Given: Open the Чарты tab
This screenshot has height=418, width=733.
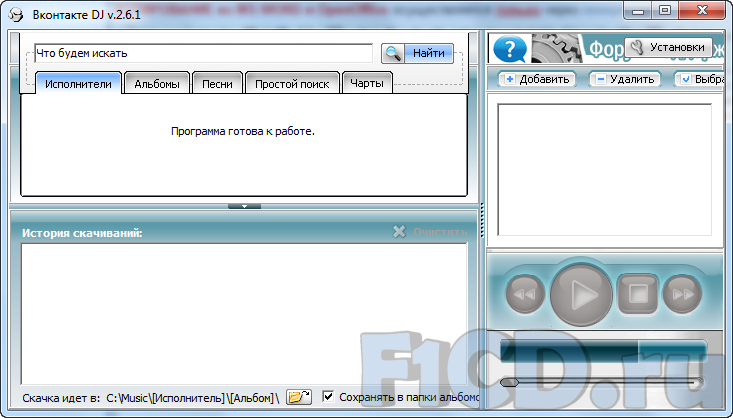Looking at the screenshot, I should (367, 83).
